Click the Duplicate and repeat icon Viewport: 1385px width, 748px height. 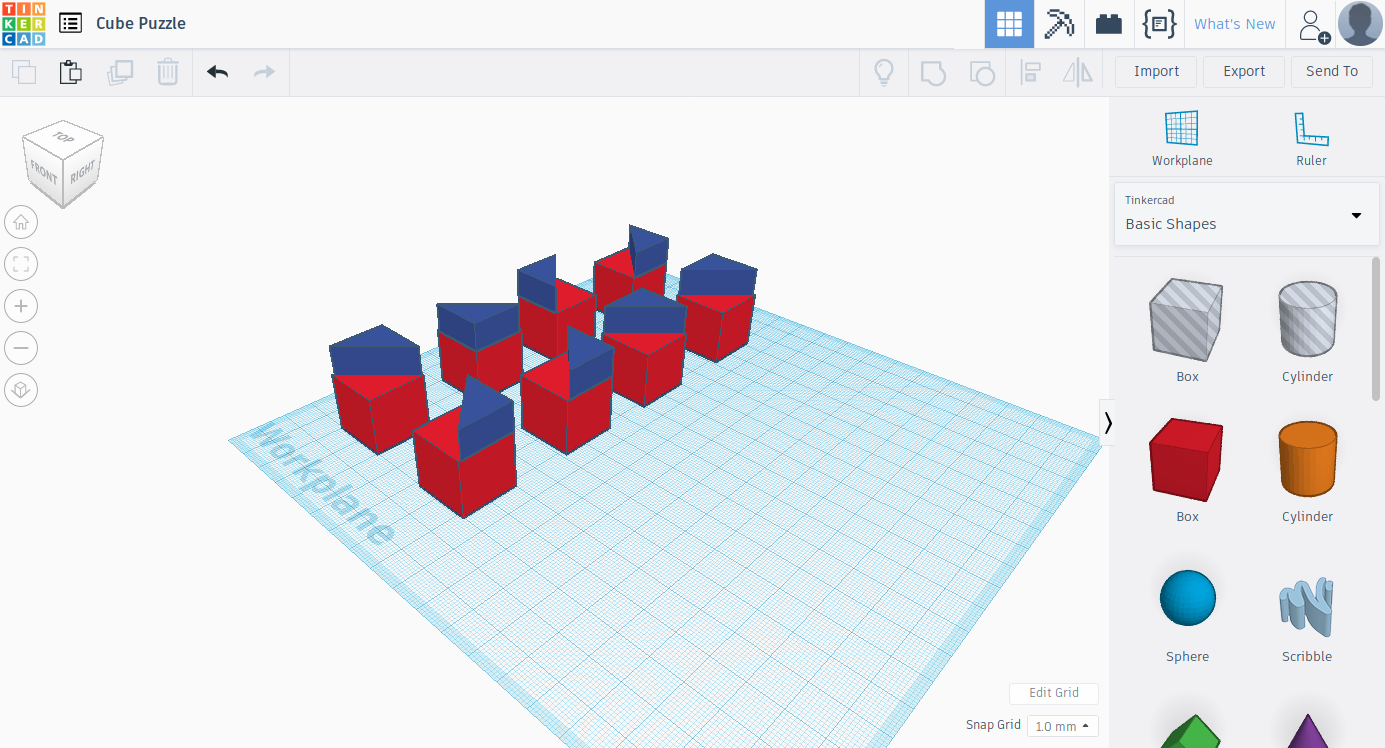[120, 72]
